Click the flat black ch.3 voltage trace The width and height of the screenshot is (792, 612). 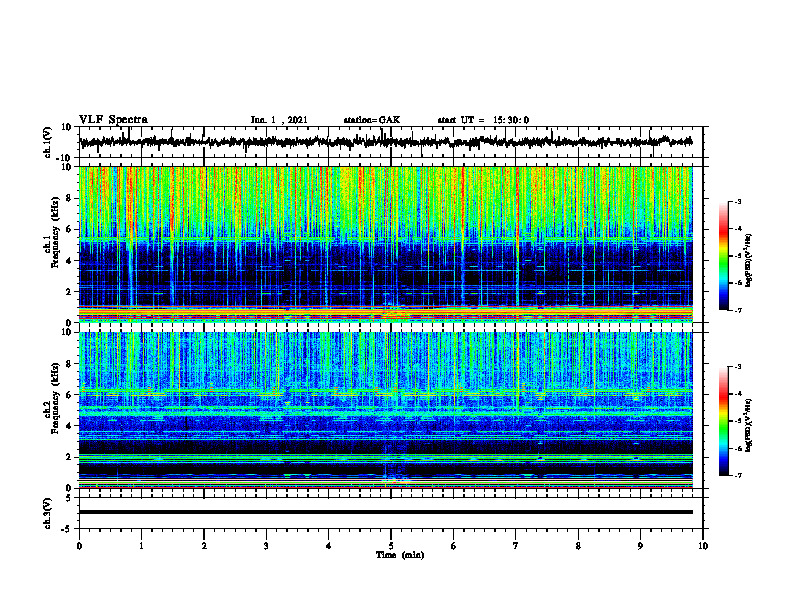(385, 512)
